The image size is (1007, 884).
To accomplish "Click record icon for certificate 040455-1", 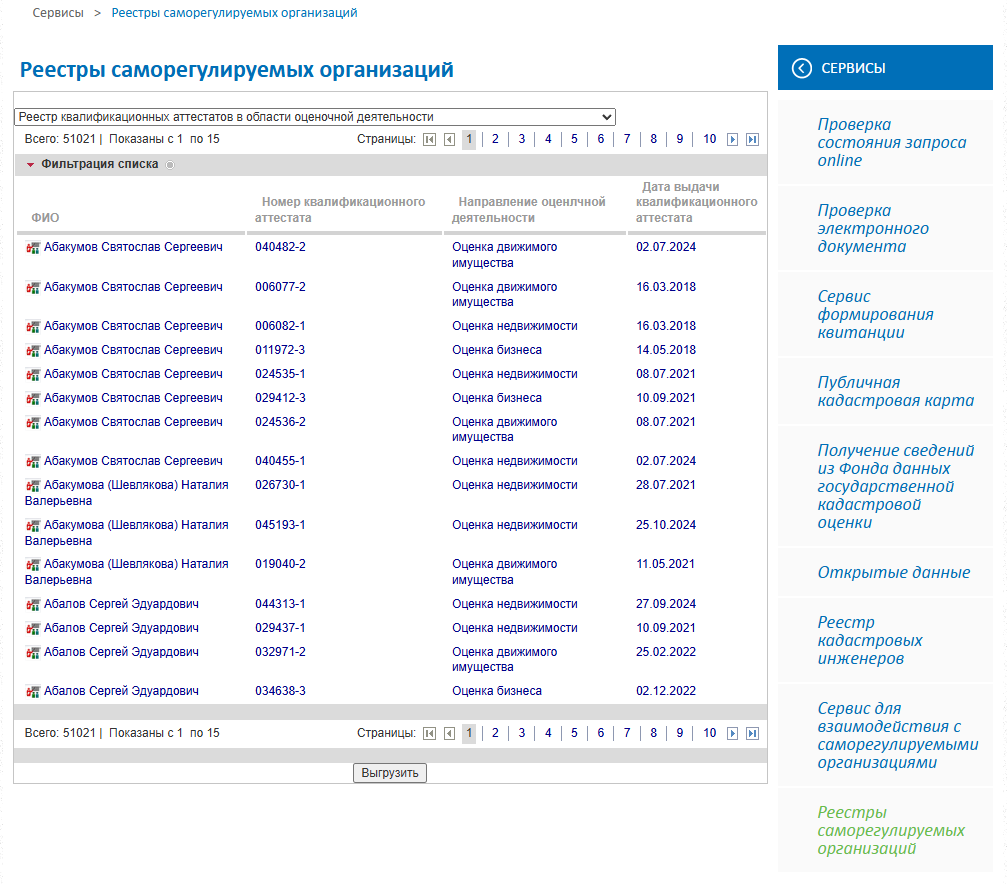I will (33, 462).
